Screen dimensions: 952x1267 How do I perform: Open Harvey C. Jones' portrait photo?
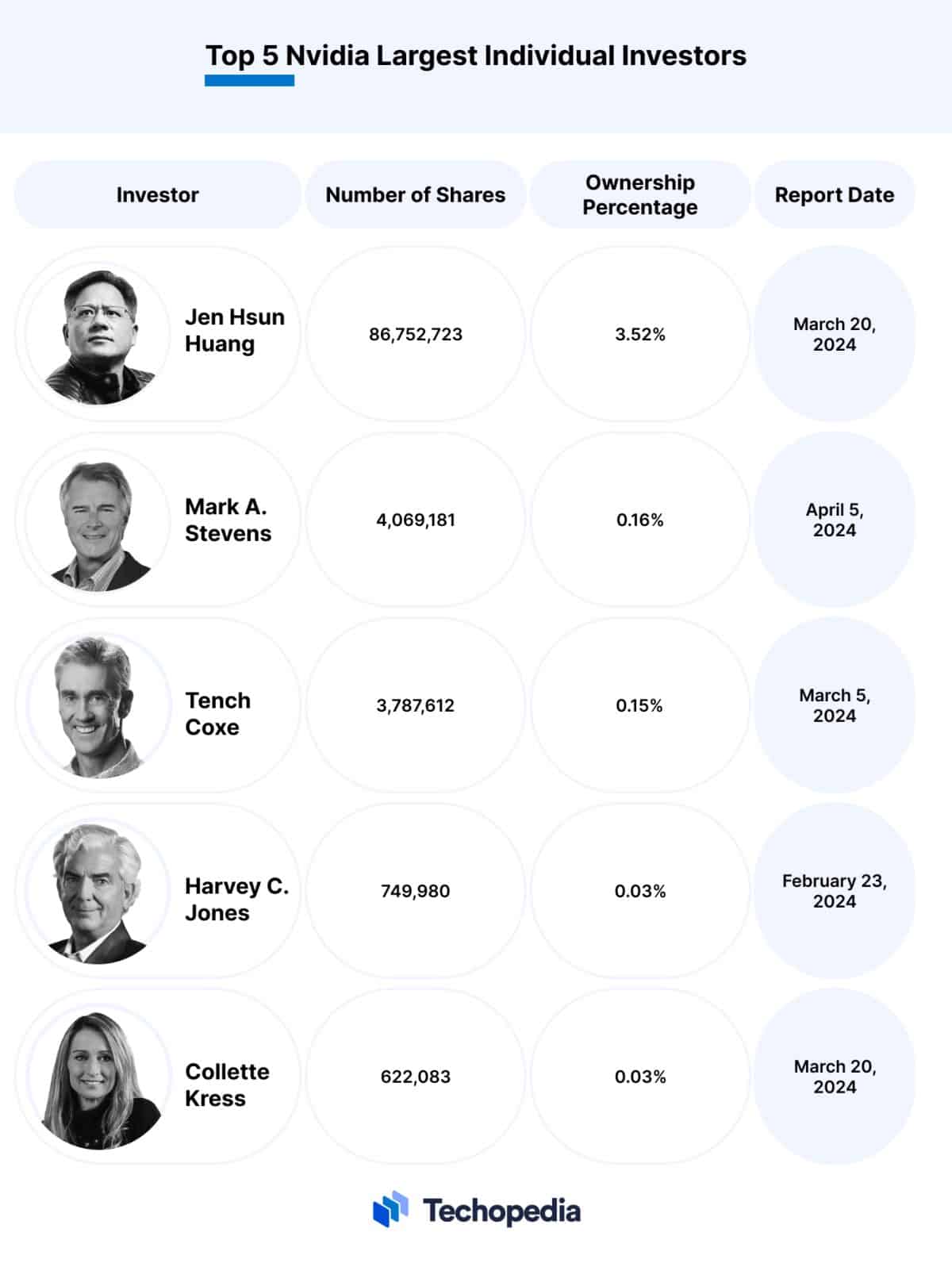[98, 891]
